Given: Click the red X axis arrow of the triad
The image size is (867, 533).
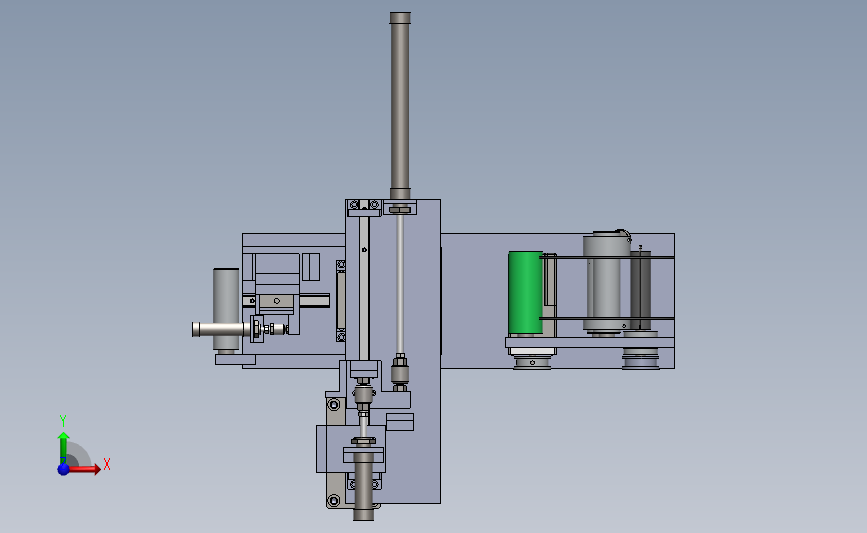Looking at the screenshot, I should coord(84,469).
